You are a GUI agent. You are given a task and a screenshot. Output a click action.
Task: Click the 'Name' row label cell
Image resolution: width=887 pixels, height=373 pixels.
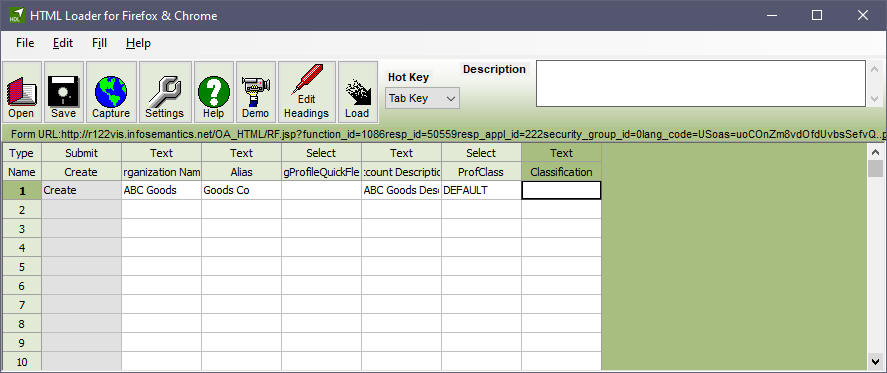(22, 172)
